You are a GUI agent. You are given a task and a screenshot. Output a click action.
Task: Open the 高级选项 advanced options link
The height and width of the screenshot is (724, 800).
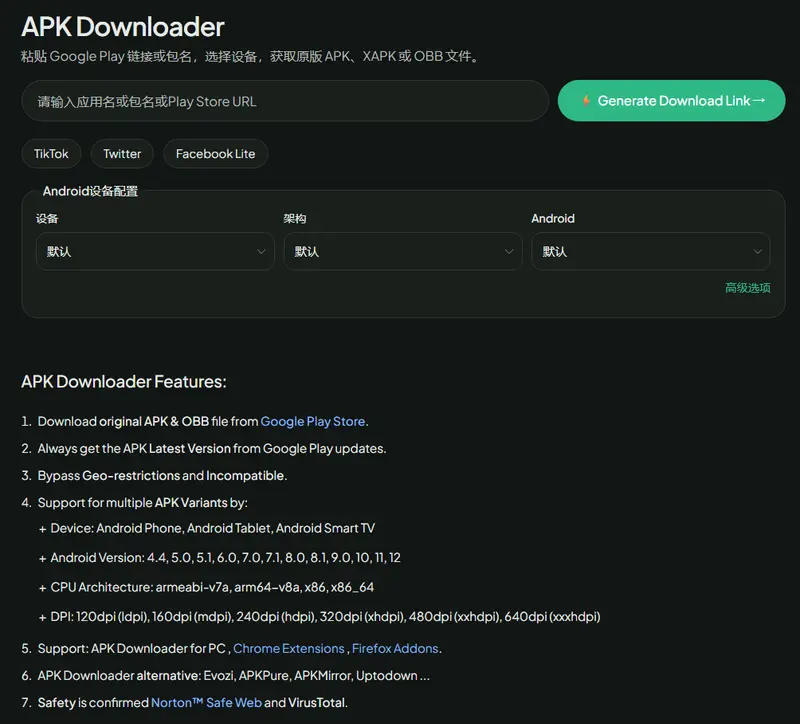click(x=747, y=288)
